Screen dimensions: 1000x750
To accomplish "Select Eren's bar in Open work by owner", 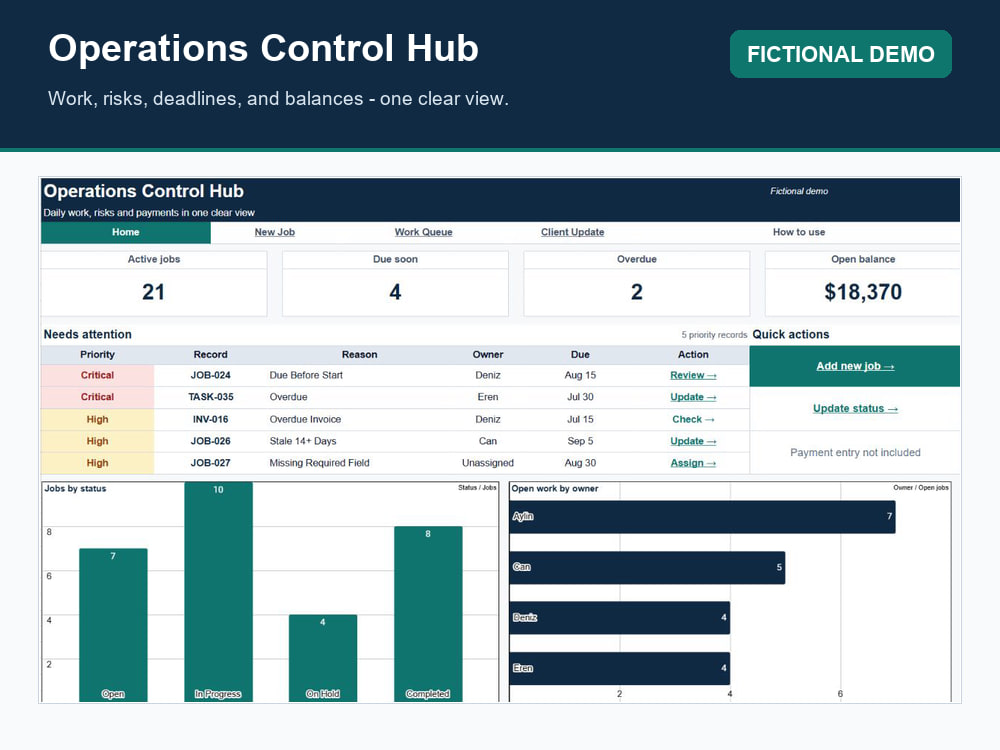I will click(x=620, y=668).
